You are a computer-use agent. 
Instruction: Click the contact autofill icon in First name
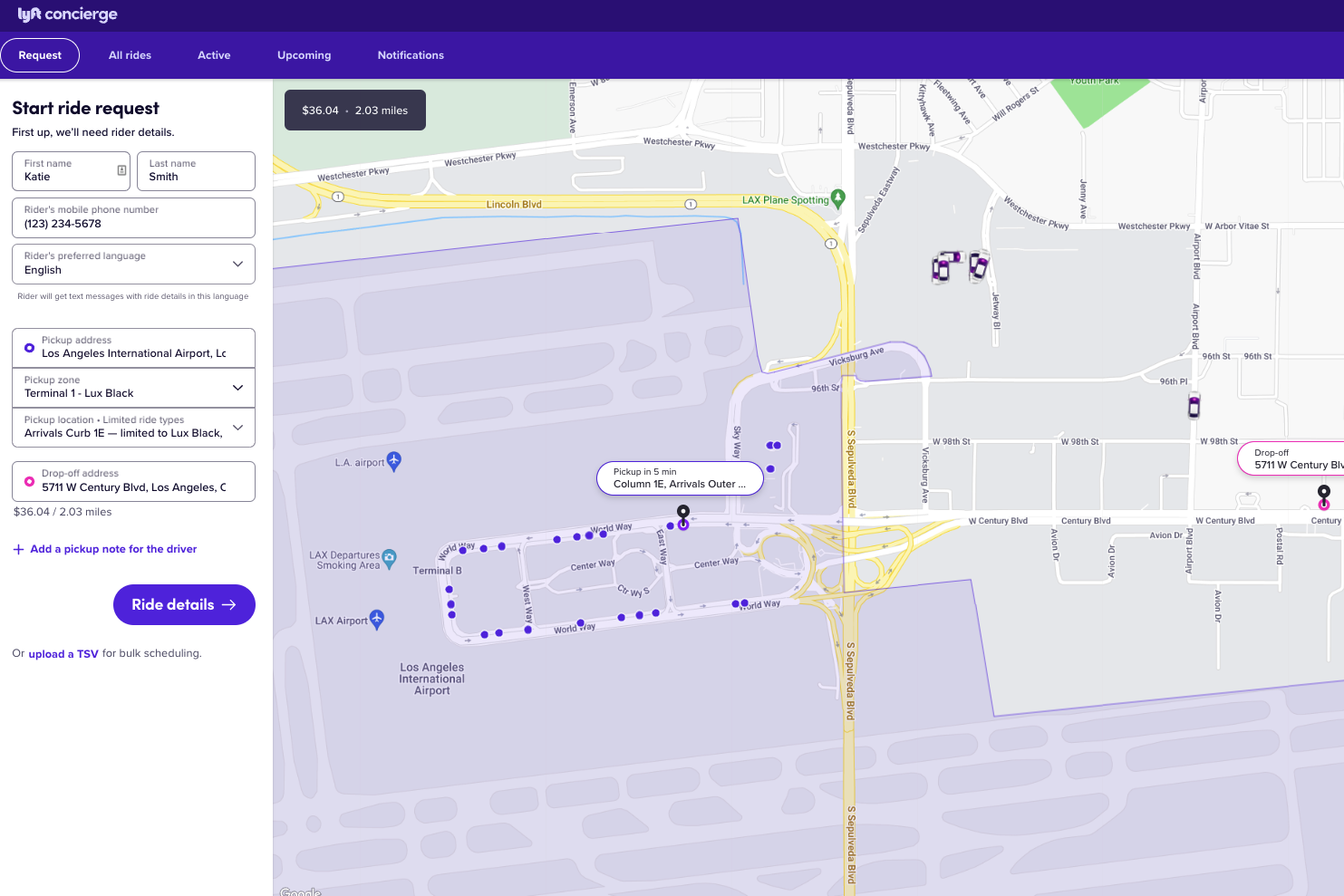(x=121, y=170)
